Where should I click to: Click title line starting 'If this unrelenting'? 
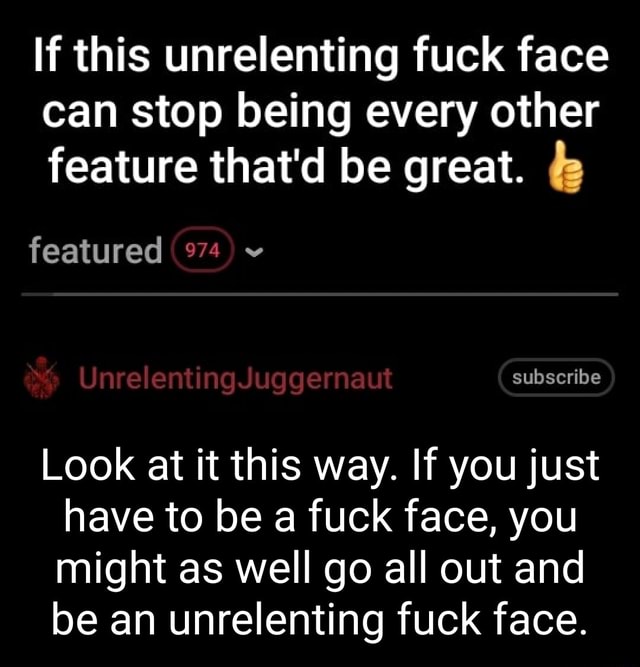[x=321, y=58]
